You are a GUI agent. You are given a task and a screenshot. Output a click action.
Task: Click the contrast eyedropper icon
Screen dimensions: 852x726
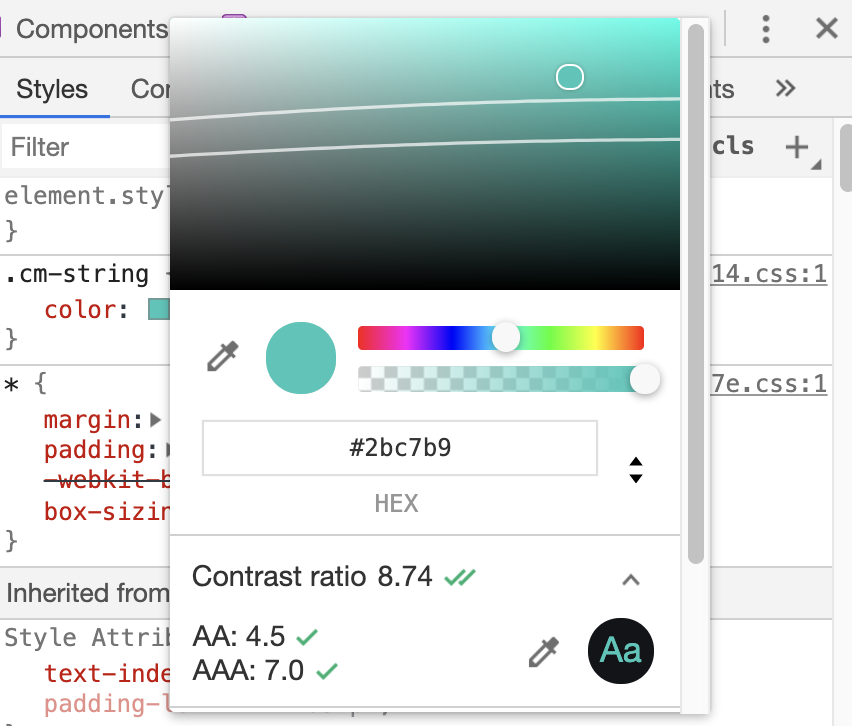(x=544, y=651)
